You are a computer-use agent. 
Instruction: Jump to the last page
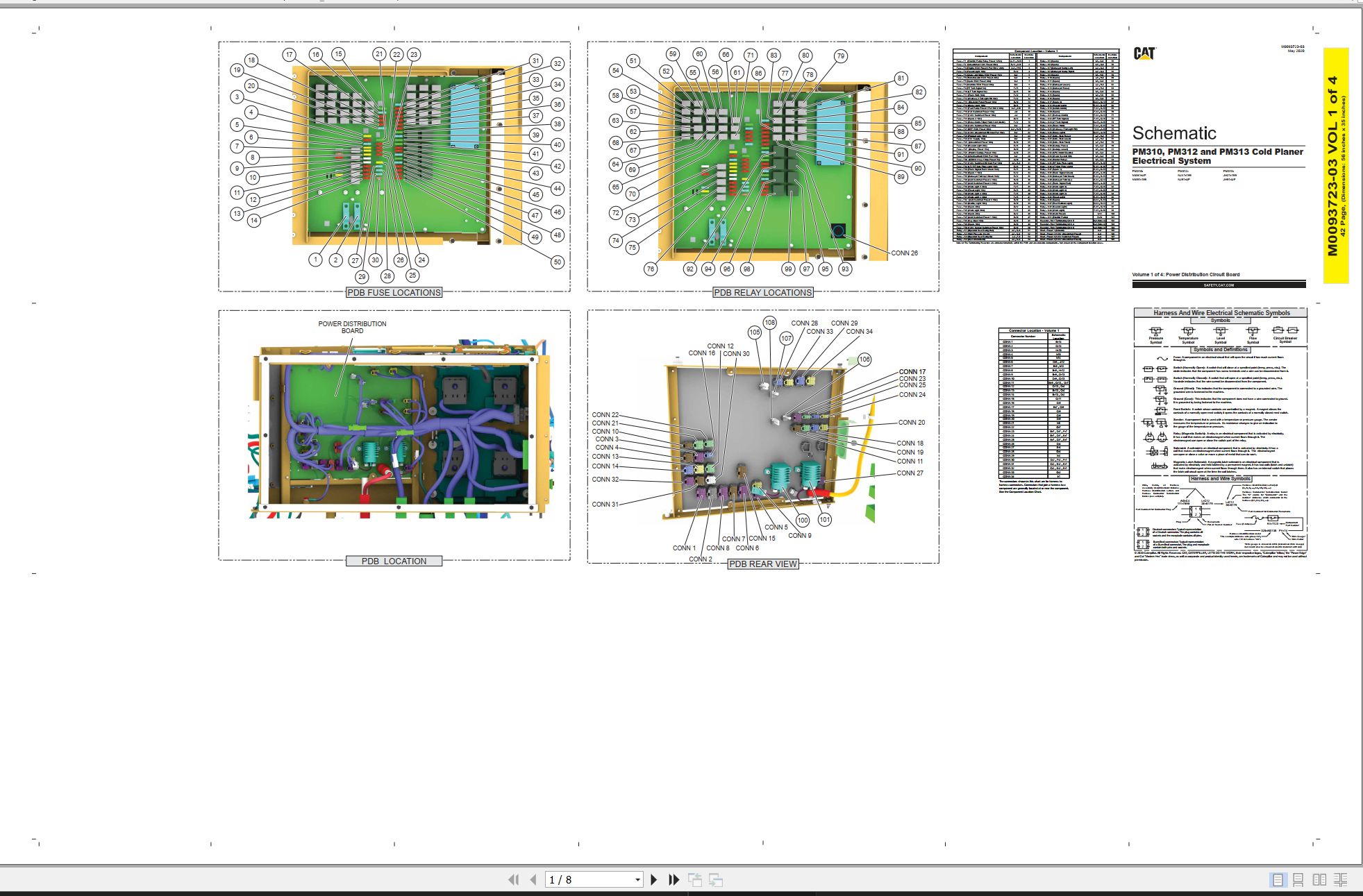(x=674, y=879)
